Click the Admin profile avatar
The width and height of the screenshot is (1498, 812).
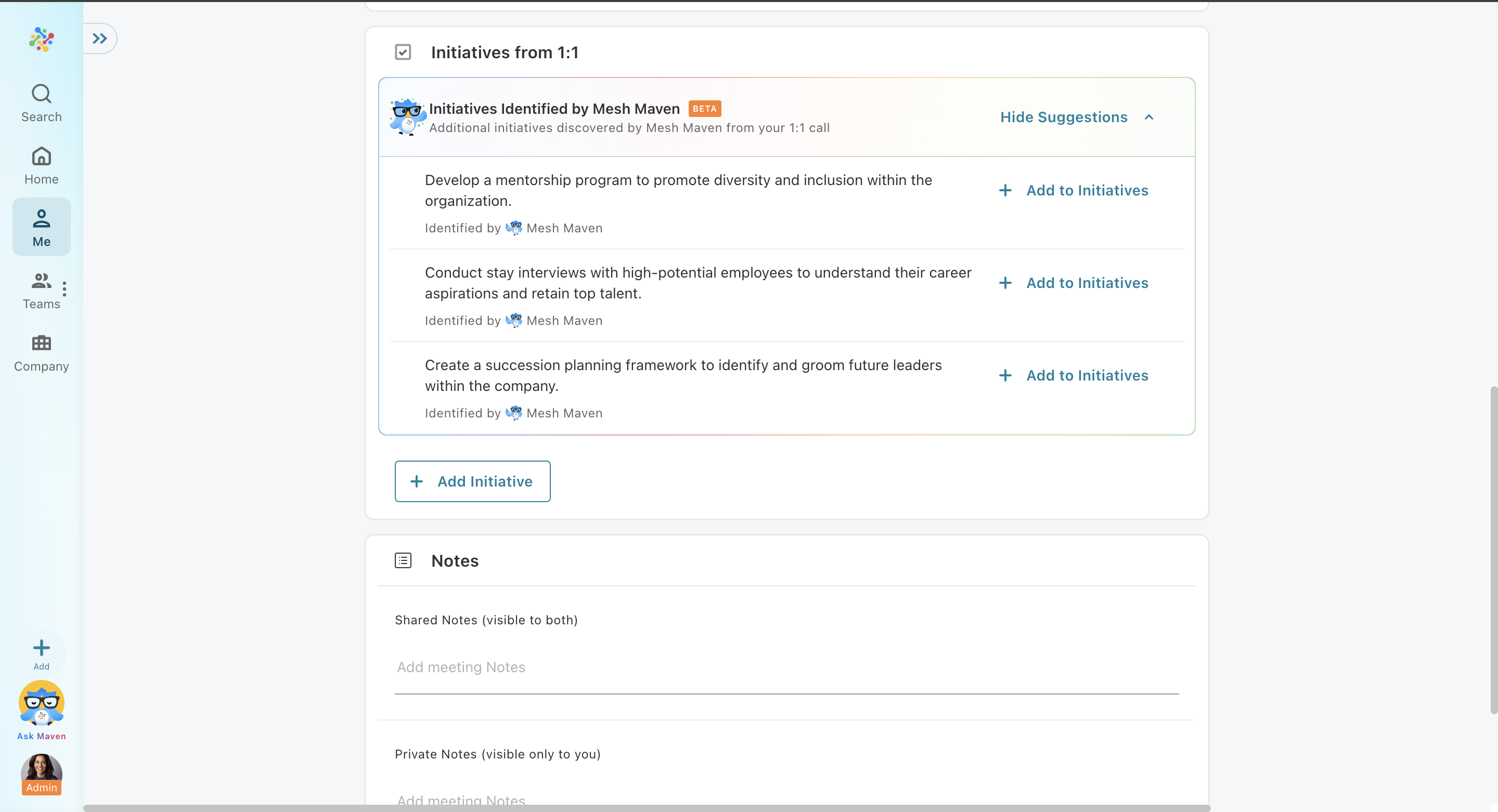[41, 773]
